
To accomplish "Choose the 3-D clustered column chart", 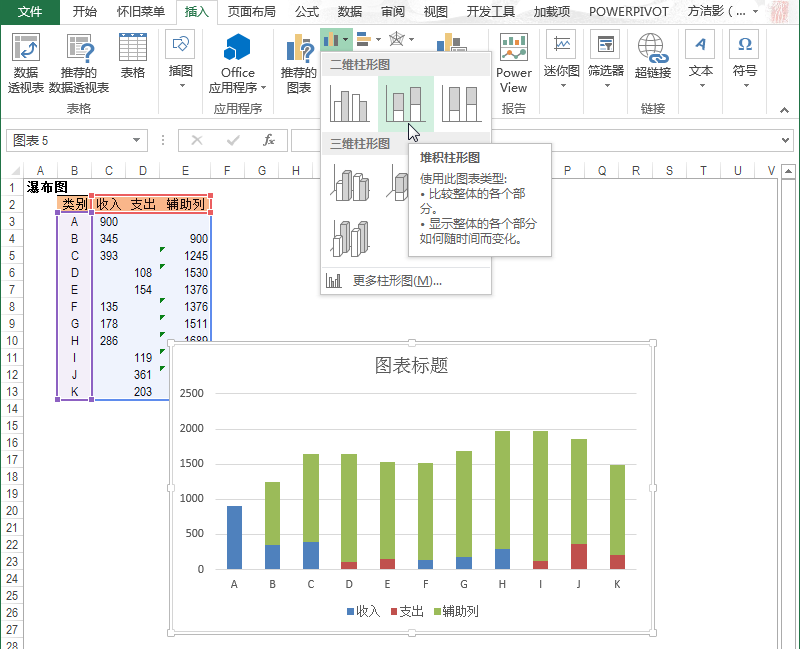I will [x=350, y=183].
